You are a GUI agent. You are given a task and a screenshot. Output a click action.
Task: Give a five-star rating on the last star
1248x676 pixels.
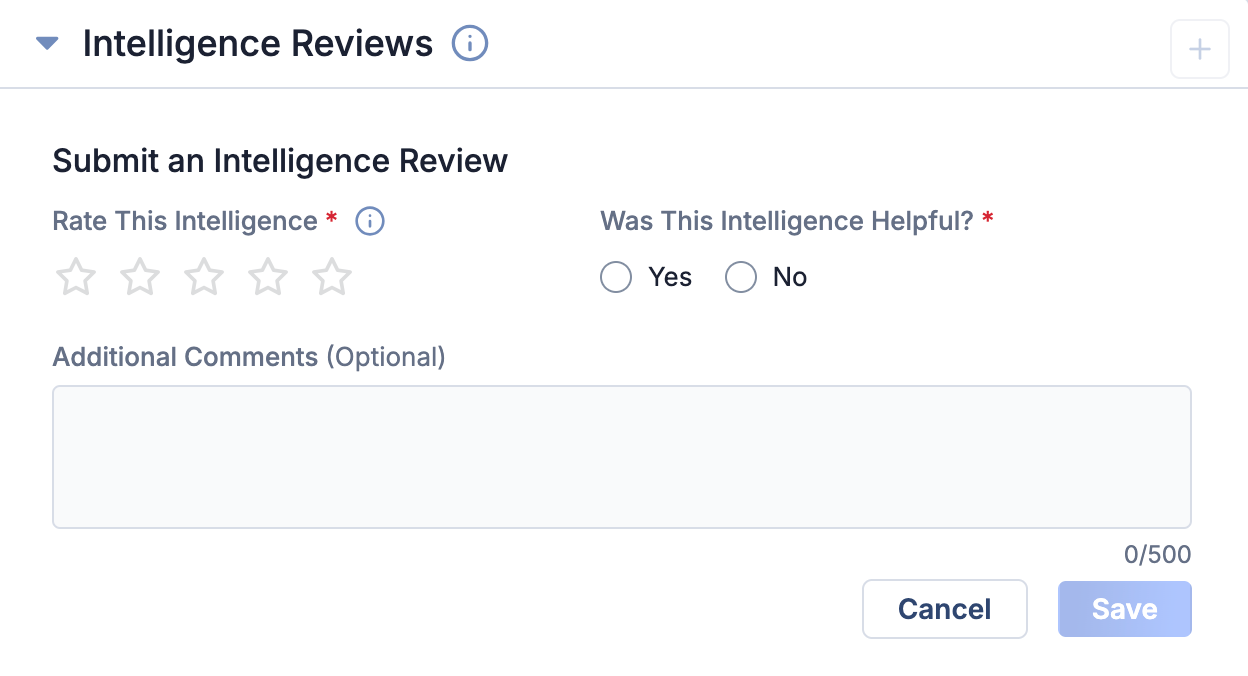[x=331, y=277]
